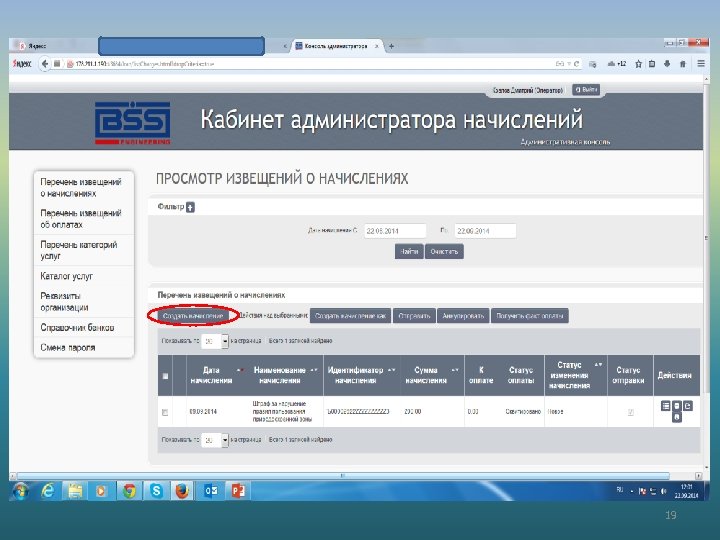Open the bookmarks list icon in the toolbar
Screen dimensions: 720x540
coord(652,64)
